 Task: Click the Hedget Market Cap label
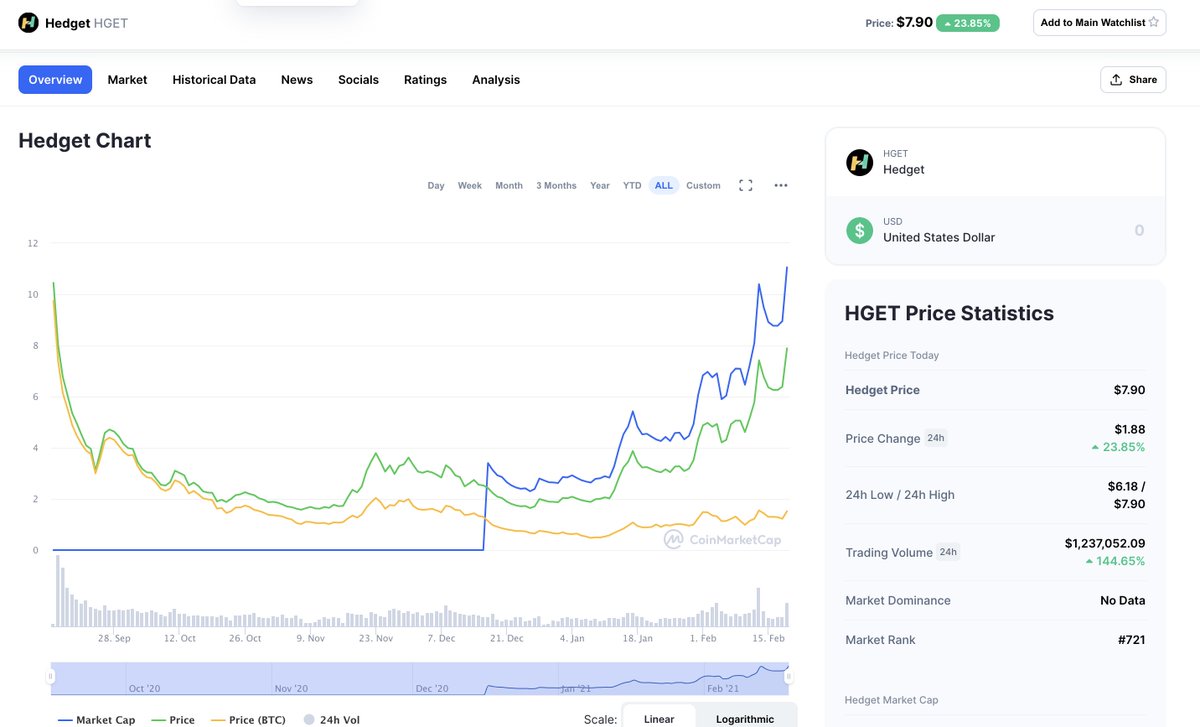892,700
